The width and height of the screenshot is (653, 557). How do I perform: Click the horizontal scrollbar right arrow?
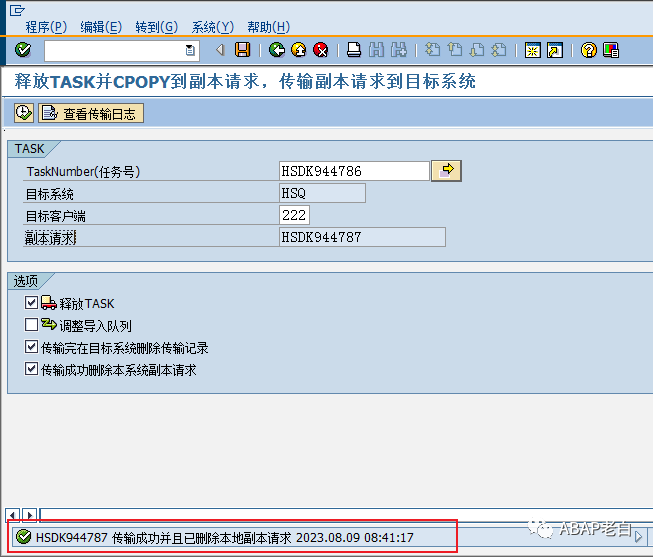coord(30,515)
